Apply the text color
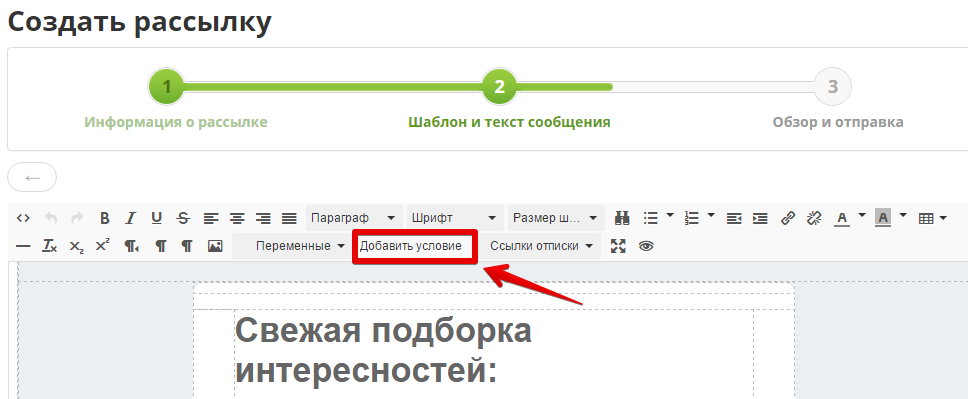Viewport: 968px width, 399px height. 842,218
